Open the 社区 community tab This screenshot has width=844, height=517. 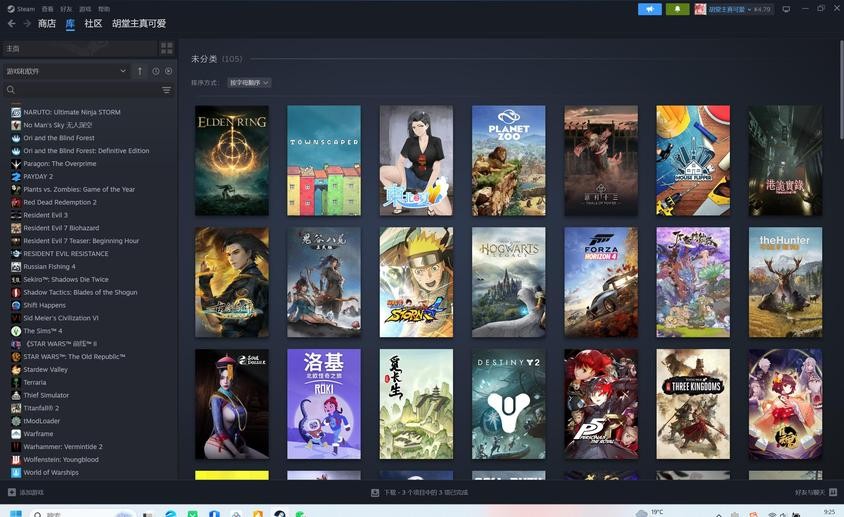[x=93, y=24]
